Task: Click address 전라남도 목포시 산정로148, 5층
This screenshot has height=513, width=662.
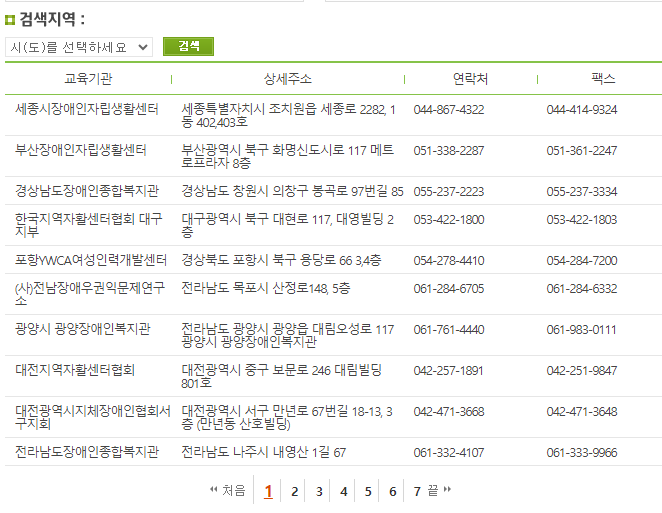Action: tap(266, 288)
